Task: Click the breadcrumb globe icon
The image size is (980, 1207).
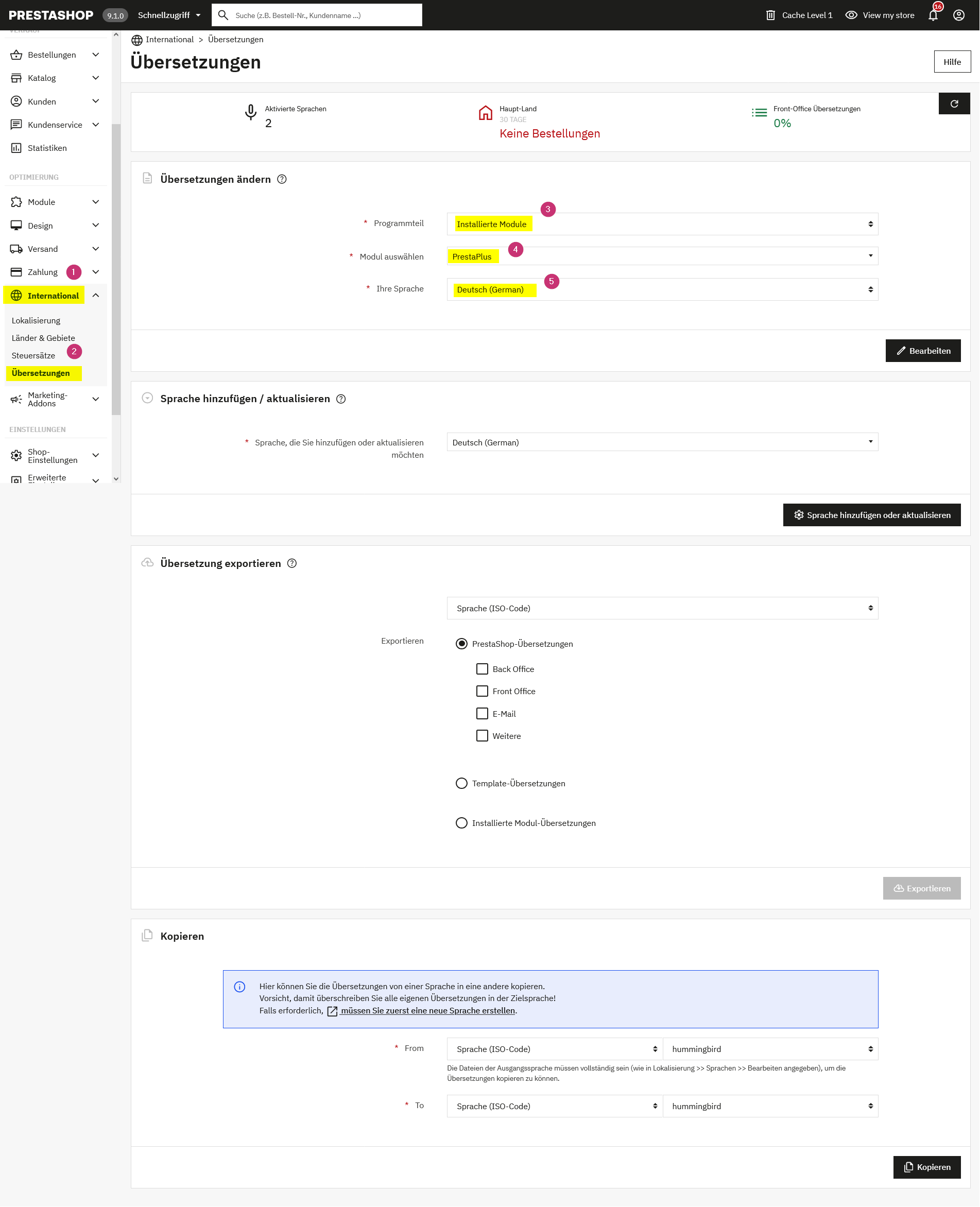Action: coord(136,40)
